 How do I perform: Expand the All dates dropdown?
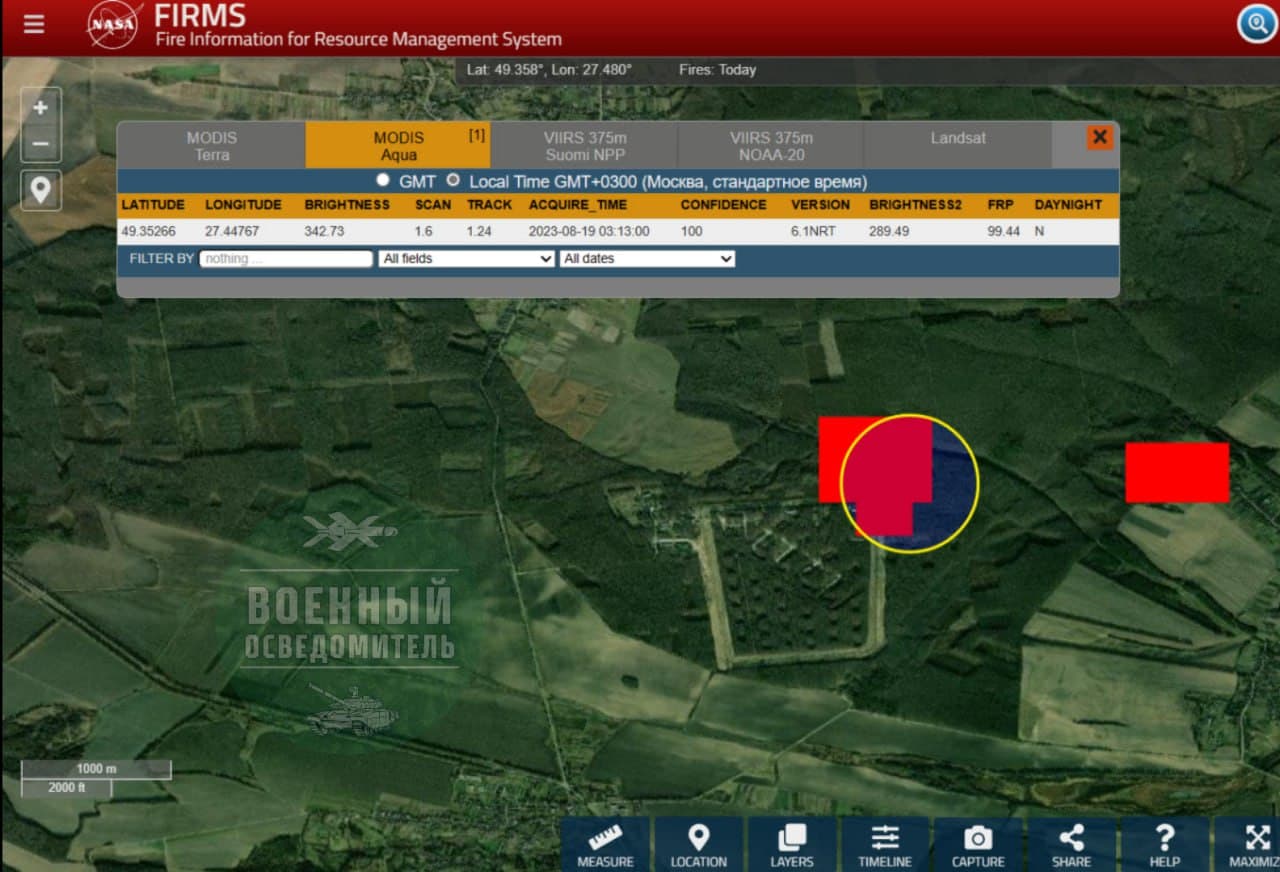(647, 258)
